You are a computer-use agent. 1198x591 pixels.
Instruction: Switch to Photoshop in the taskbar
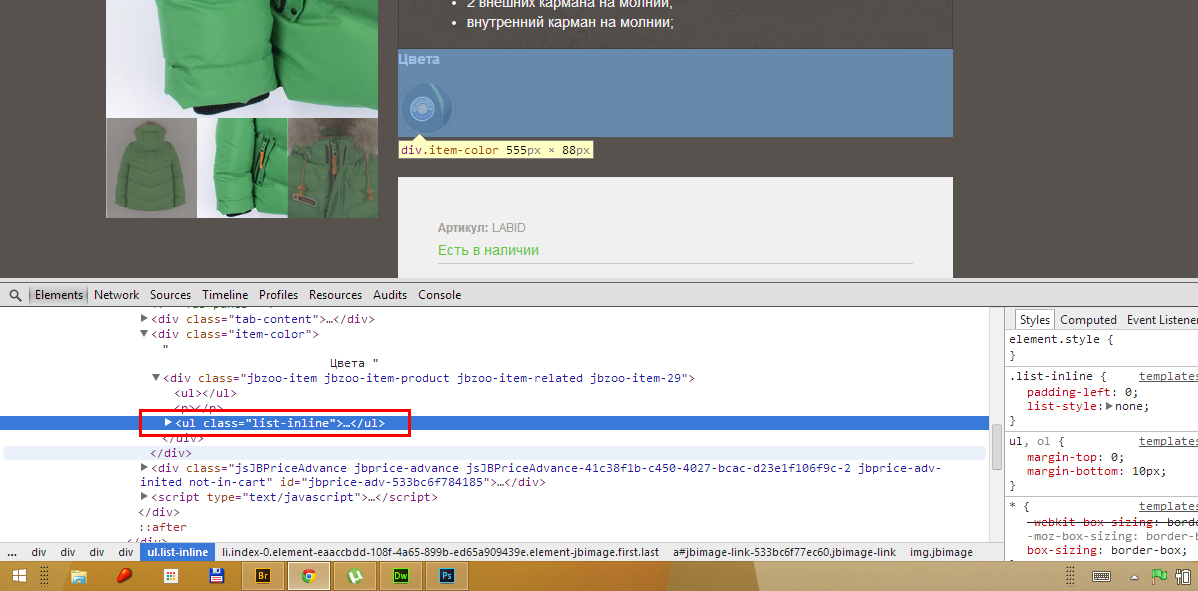[x=445, y=576]
